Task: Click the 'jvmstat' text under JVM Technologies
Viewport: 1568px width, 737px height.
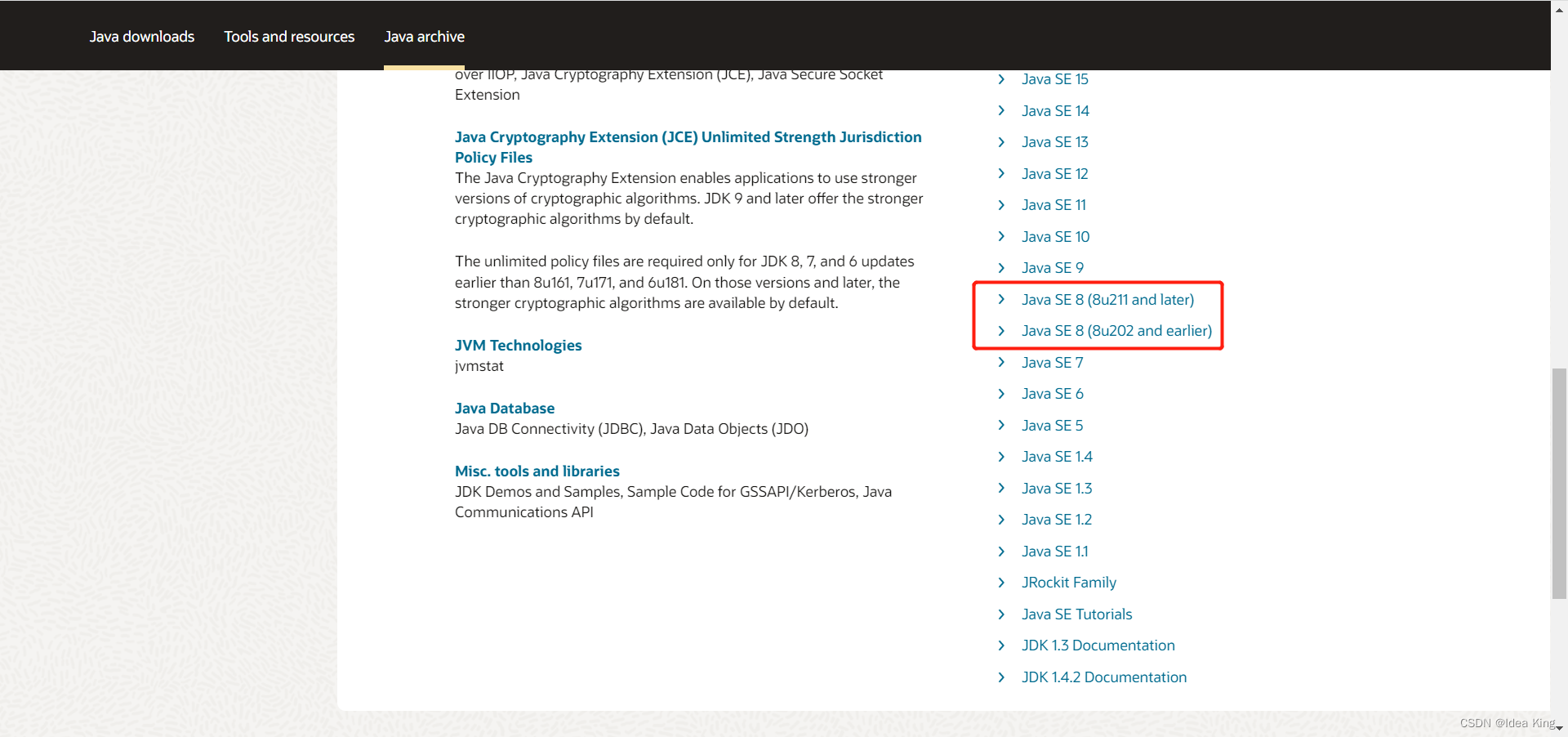Action: (479, 366)
